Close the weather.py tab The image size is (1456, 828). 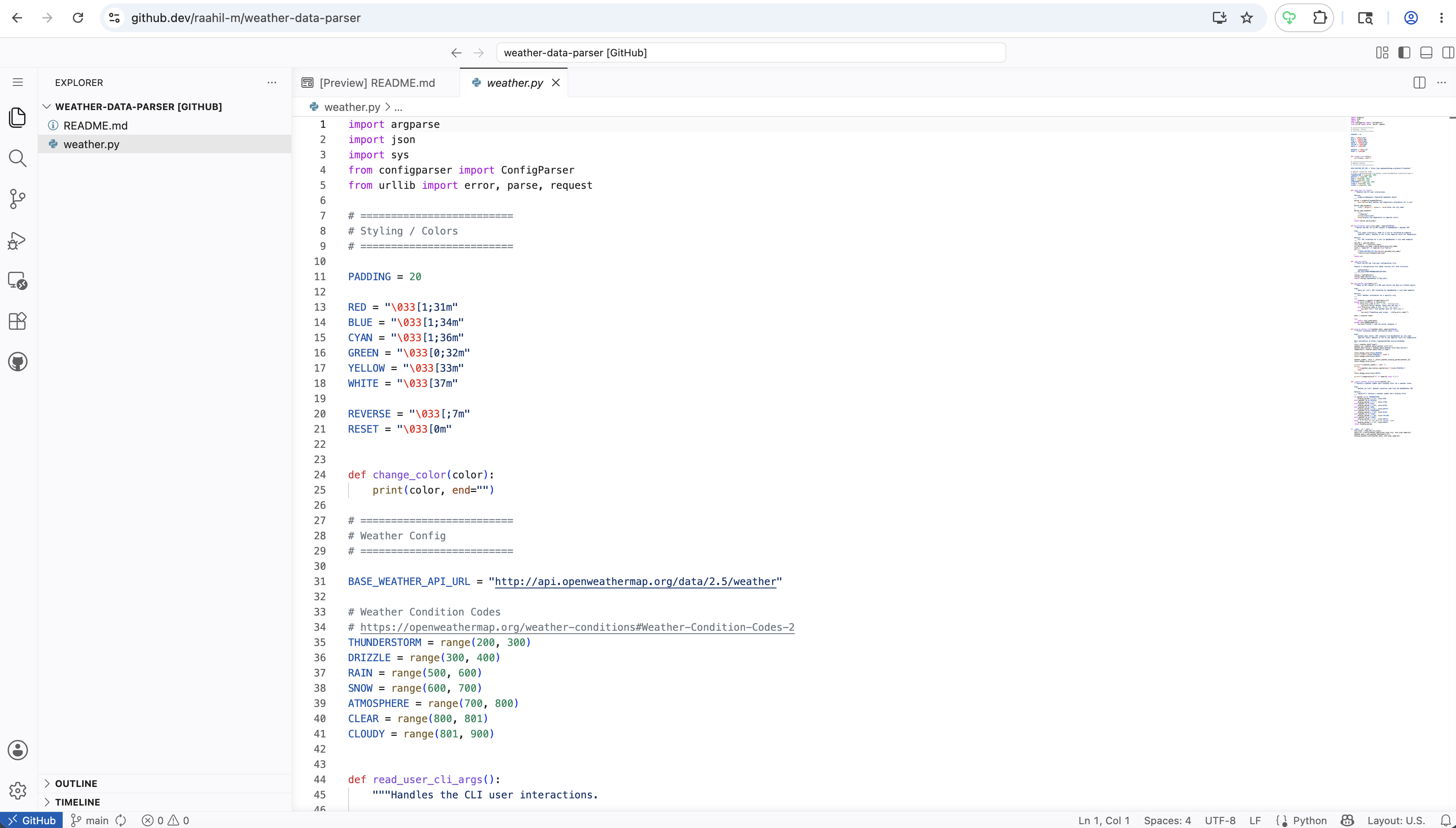click(556, 83)
